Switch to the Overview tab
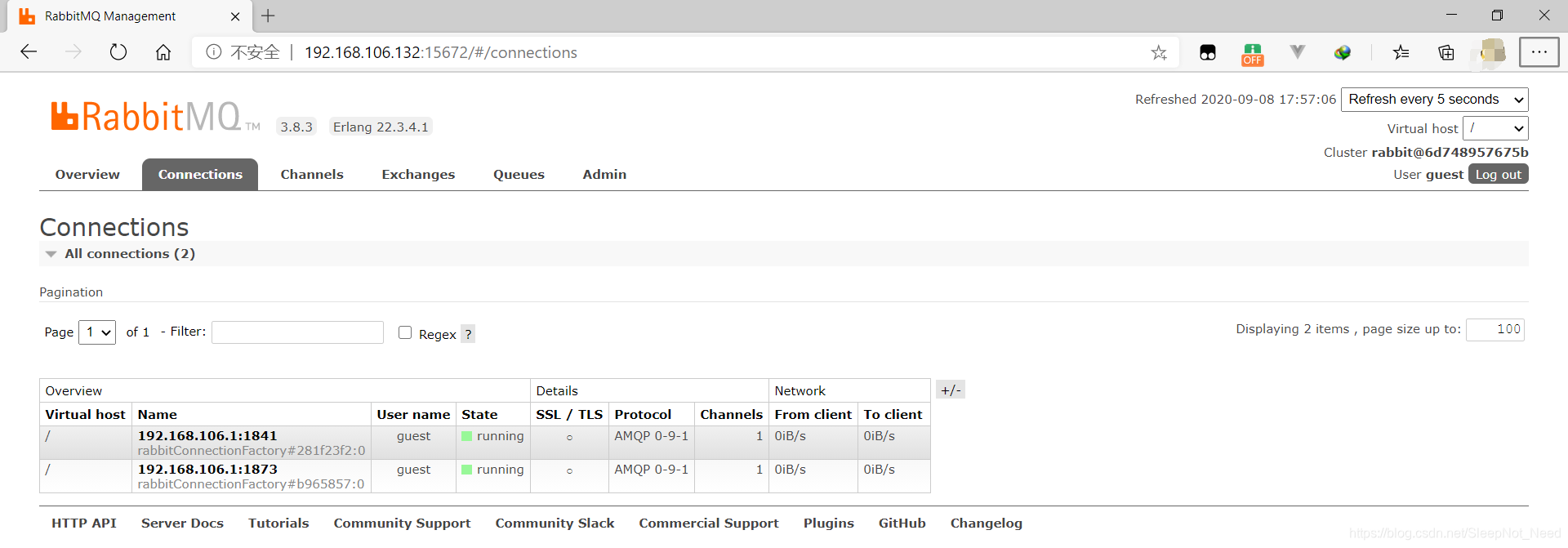Image resolution: width=1568 pixels, height=548 pixels. [x=87, y=175]
